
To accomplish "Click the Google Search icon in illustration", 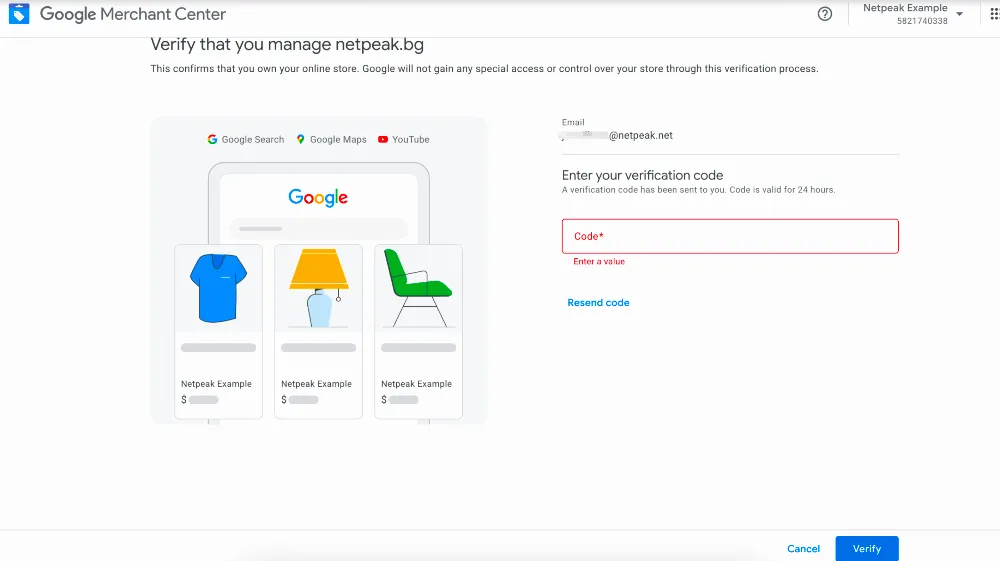I will coord(212,139).
